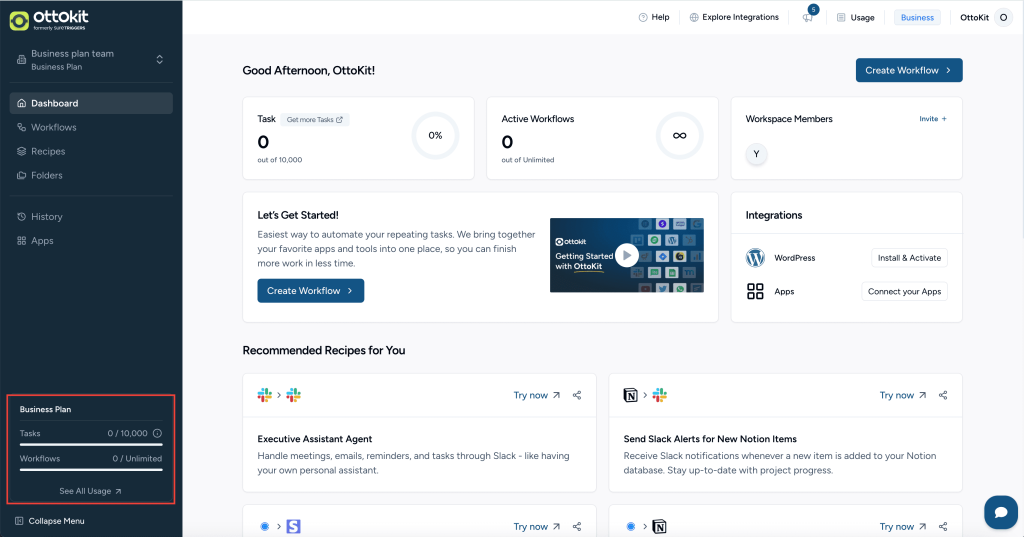Open the chat support bubble
The width and height of the screenshot is (1024, 537).
click(x=1000, y=511)
